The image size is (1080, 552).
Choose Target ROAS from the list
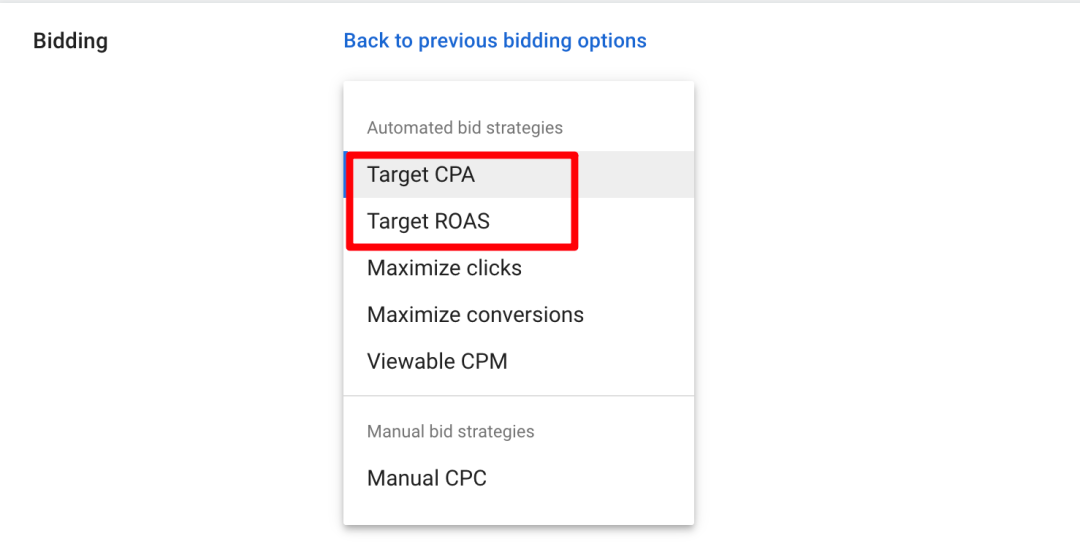coord(428,222)
